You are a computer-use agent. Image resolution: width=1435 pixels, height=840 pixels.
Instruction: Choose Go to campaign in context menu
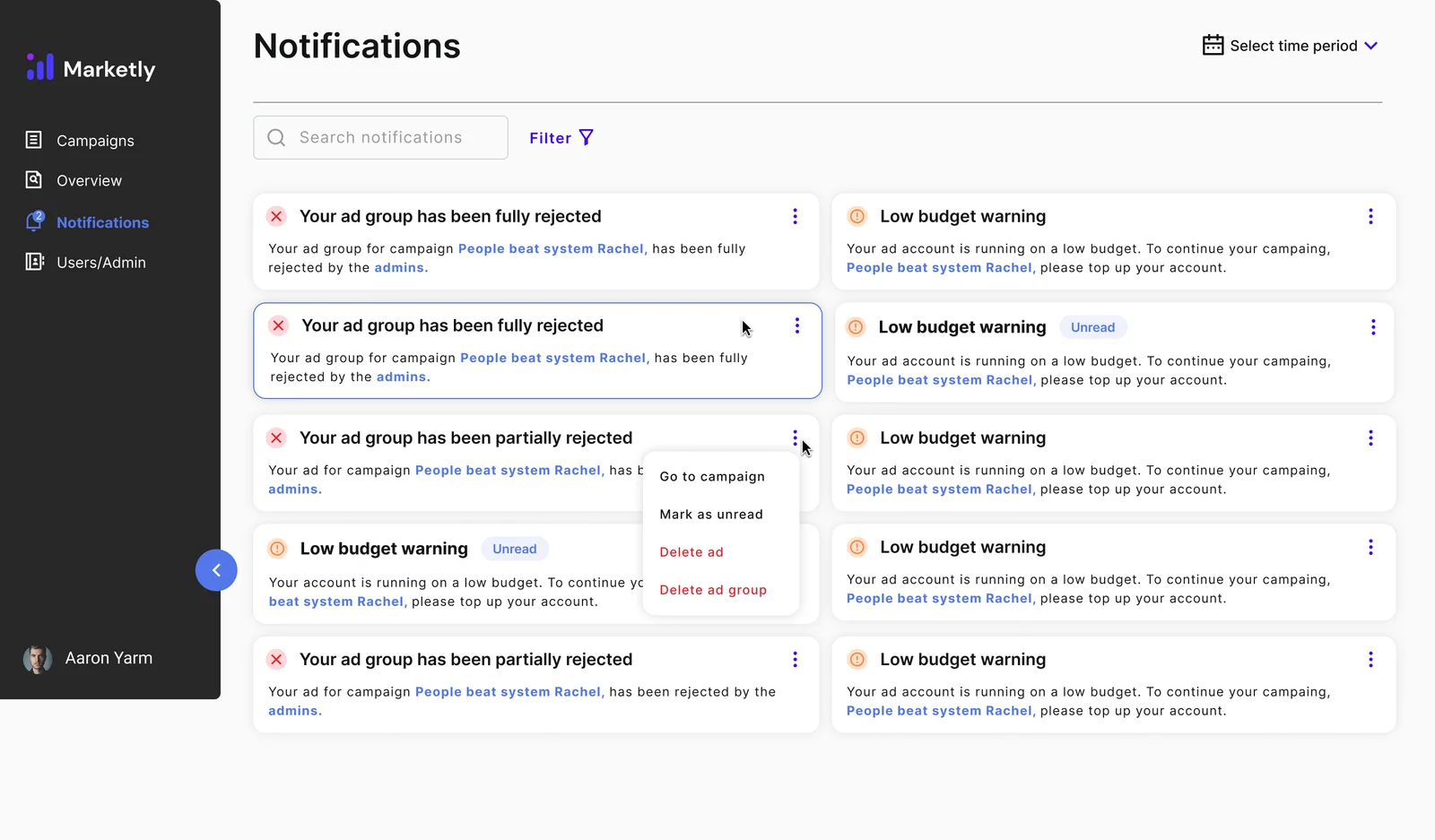(712, 477)
